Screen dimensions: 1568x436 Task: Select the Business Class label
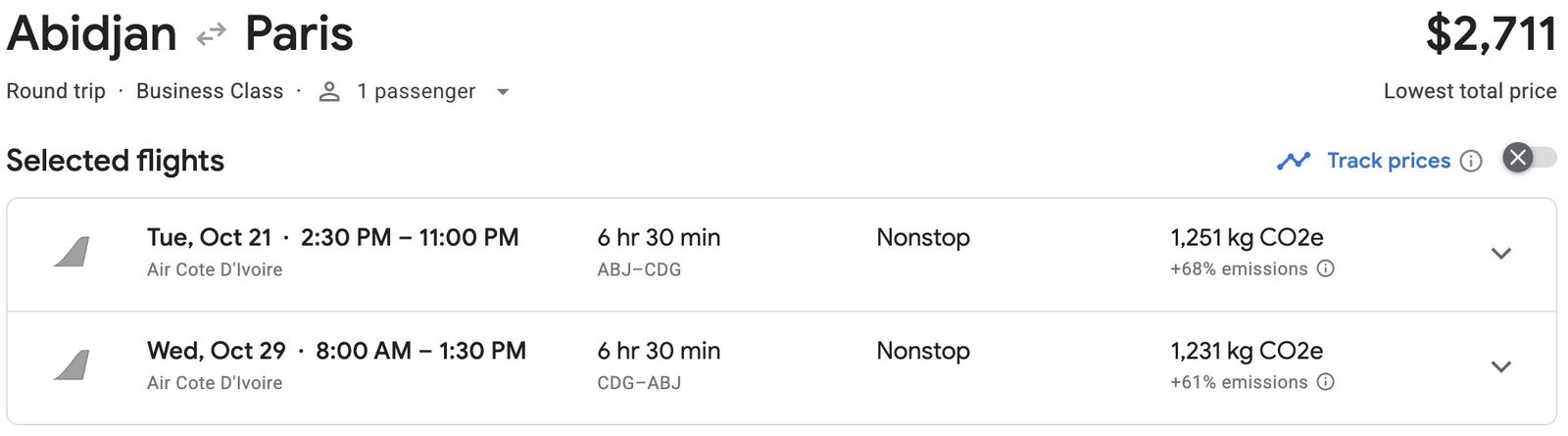point(210,91)
